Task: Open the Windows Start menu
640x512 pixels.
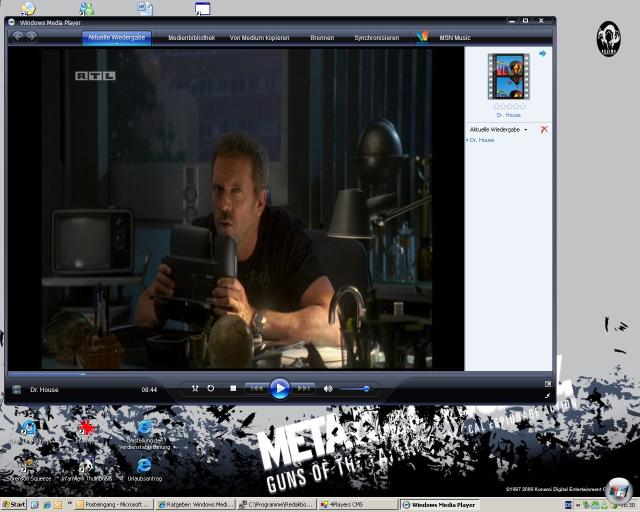Action: (x=13, y=505)
